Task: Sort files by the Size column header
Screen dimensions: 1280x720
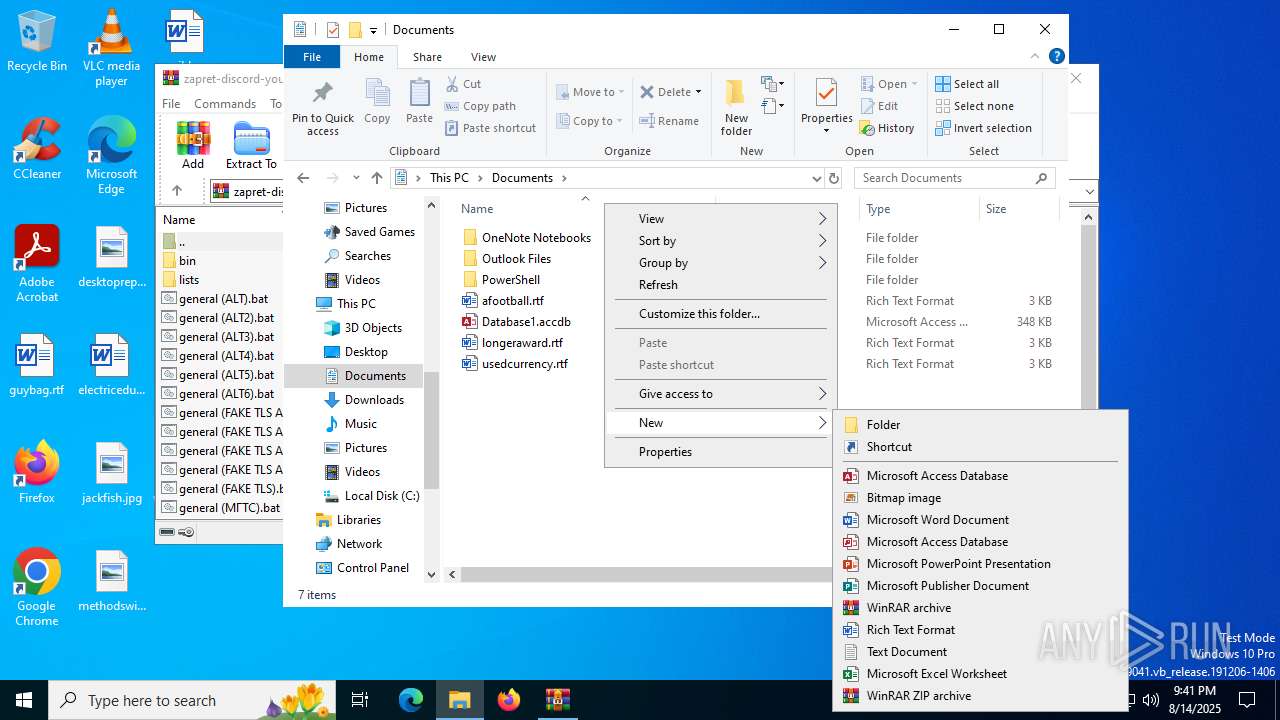Action: [x=1018, y=209]
